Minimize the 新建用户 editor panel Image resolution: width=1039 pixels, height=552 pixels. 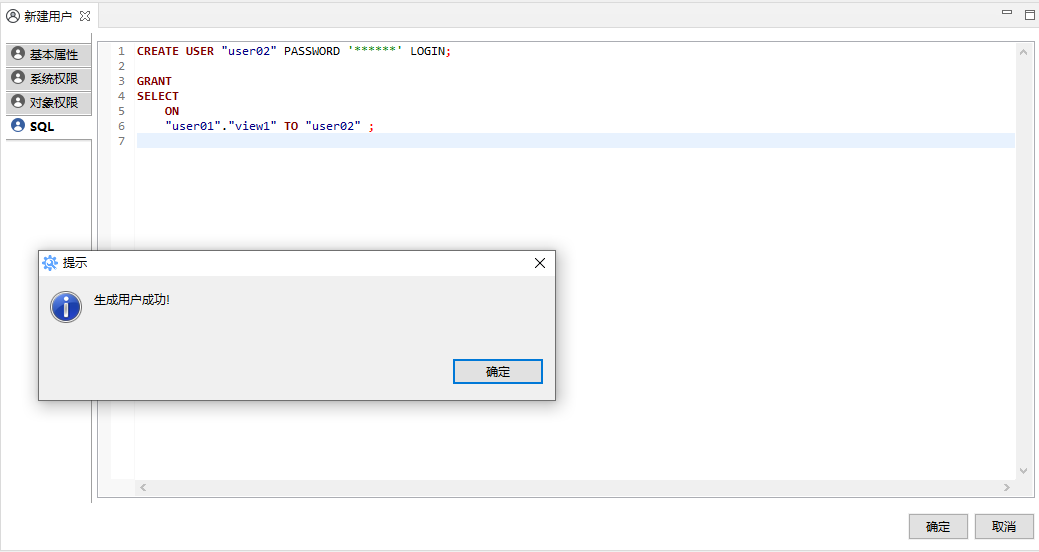coord(1007,14)
